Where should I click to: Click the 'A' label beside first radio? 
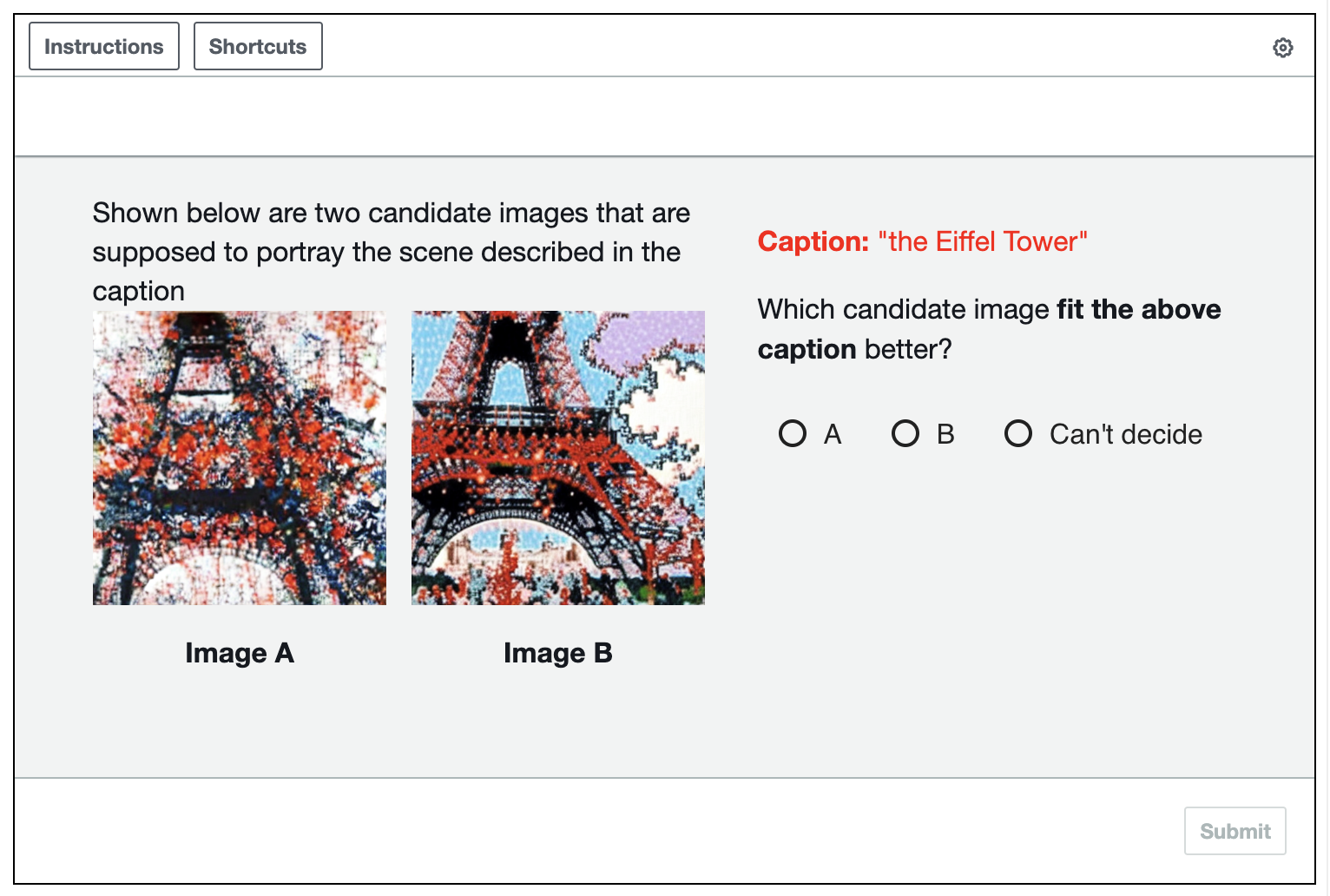point(833,434)
